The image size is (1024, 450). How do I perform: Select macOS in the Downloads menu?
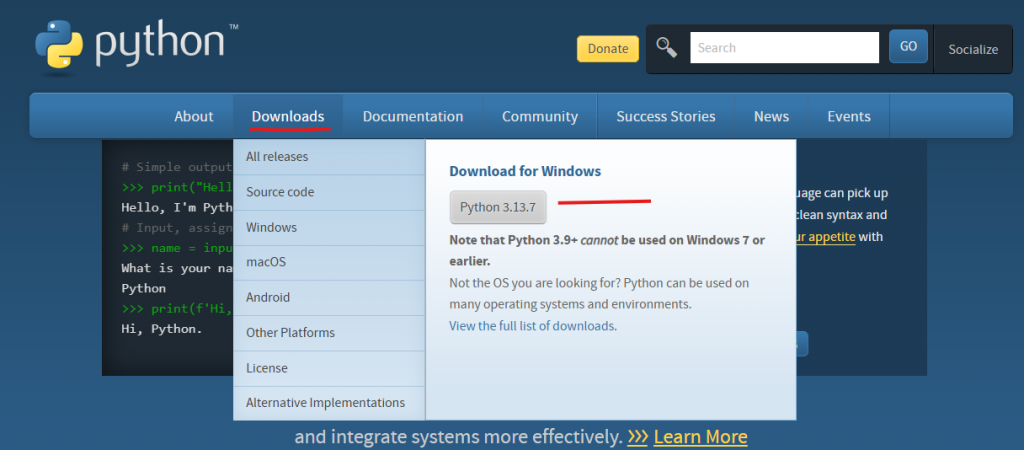coord(266,262)
